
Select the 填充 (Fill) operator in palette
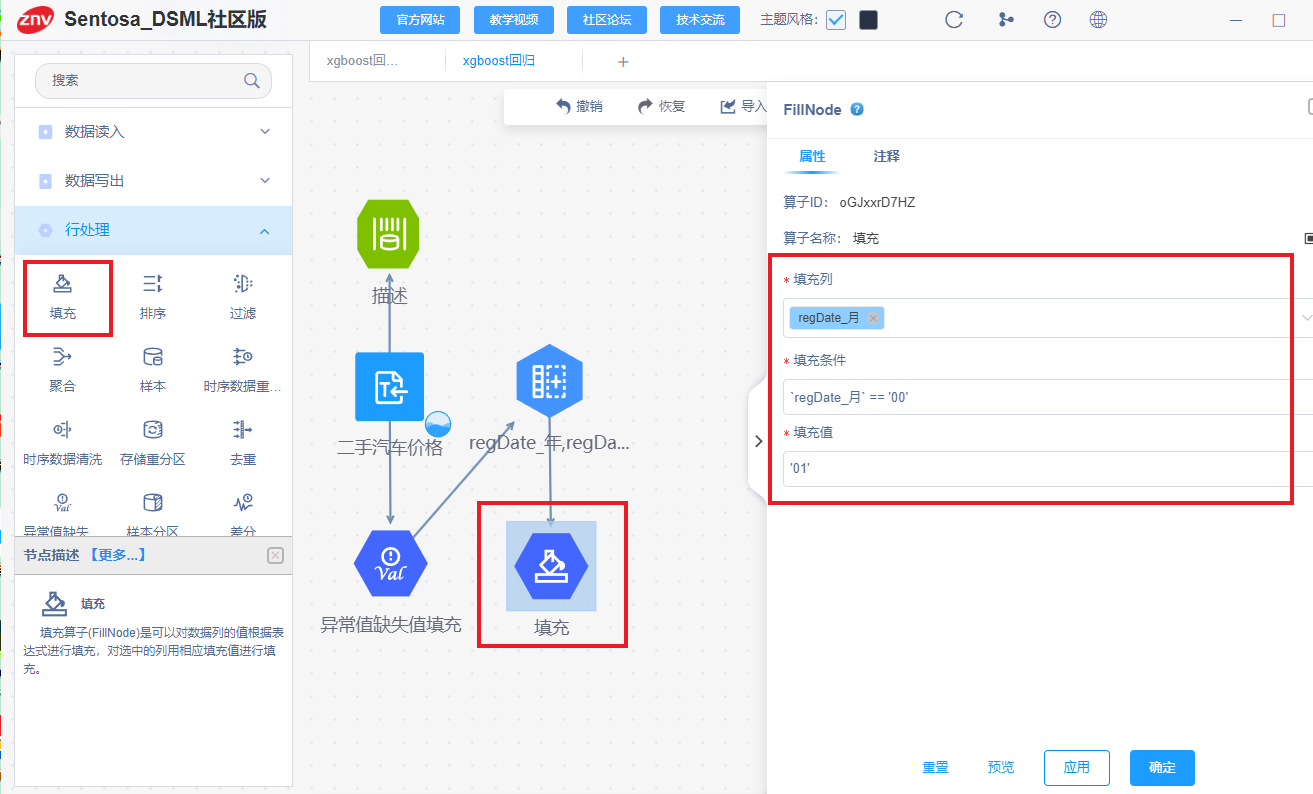pos(63,296)
